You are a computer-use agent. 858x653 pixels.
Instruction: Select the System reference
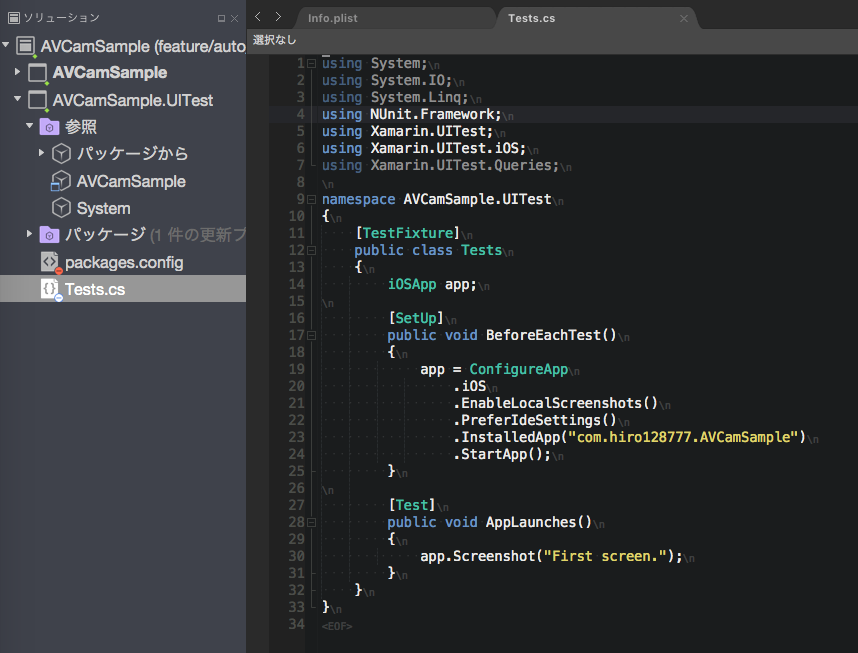(123, 208)
